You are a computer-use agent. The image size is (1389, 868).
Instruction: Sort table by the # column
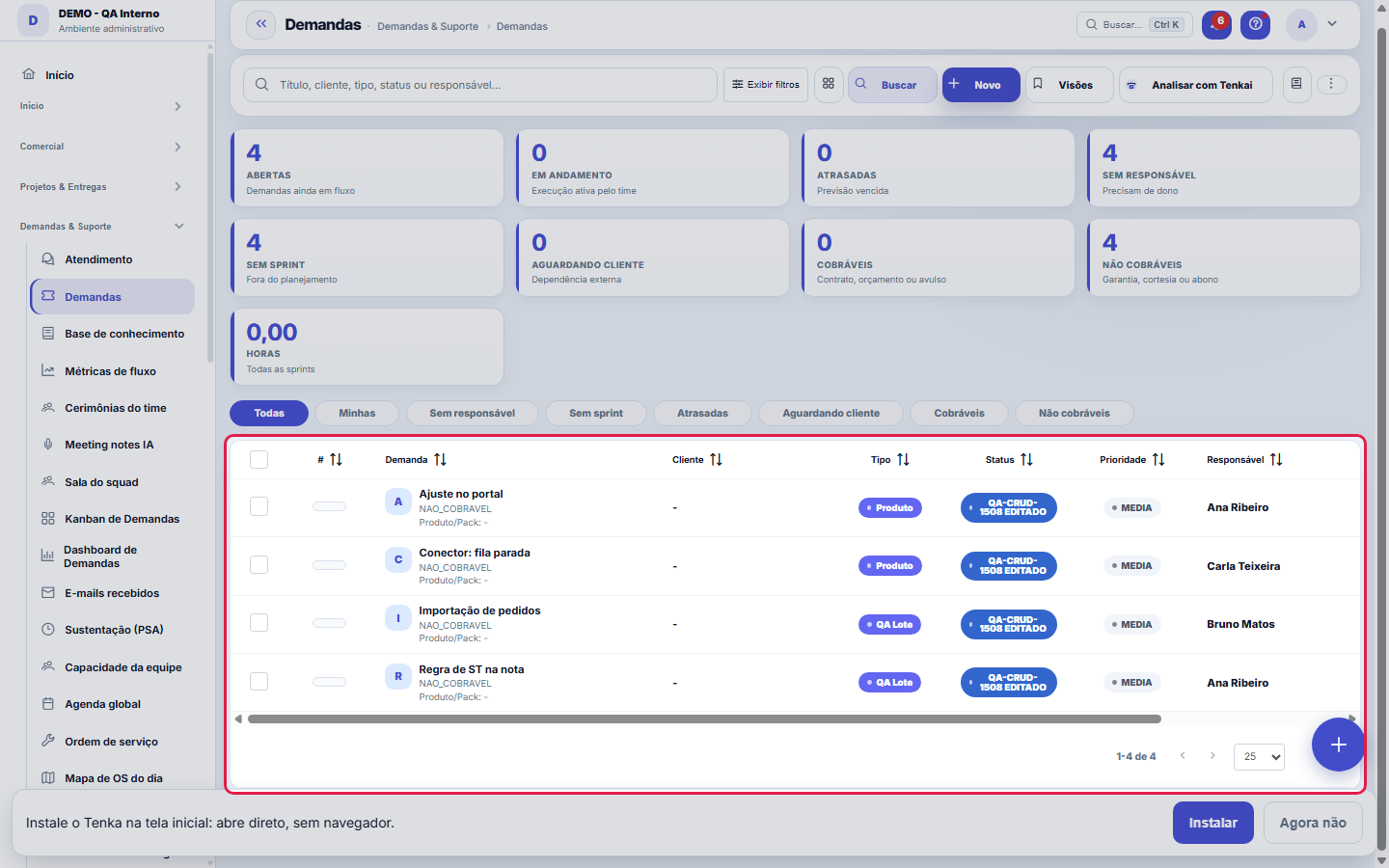tap(336, 460)
